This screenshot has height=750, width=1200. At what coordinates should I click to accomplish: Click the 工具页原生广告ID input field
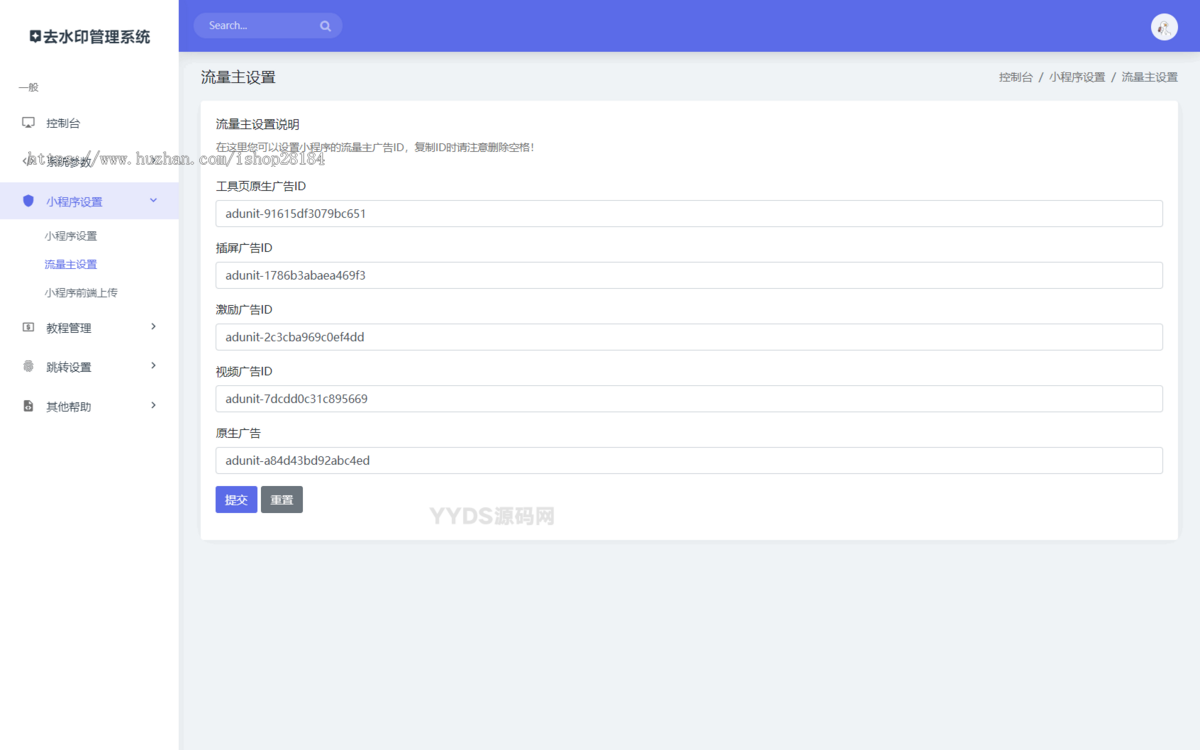click(x=690, y=213)
